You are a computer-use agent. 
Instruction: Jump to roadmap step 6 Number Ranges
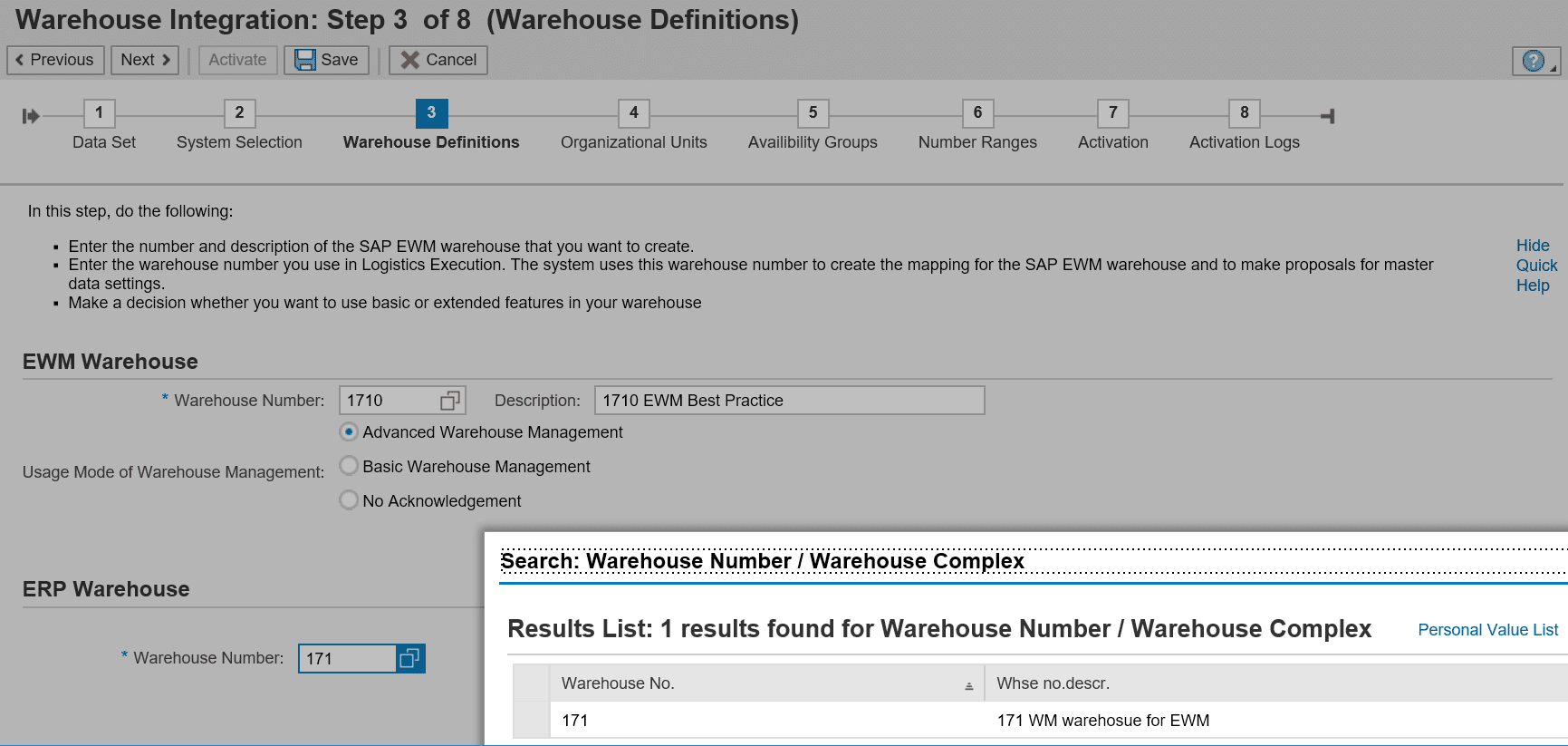pos(976,113)
